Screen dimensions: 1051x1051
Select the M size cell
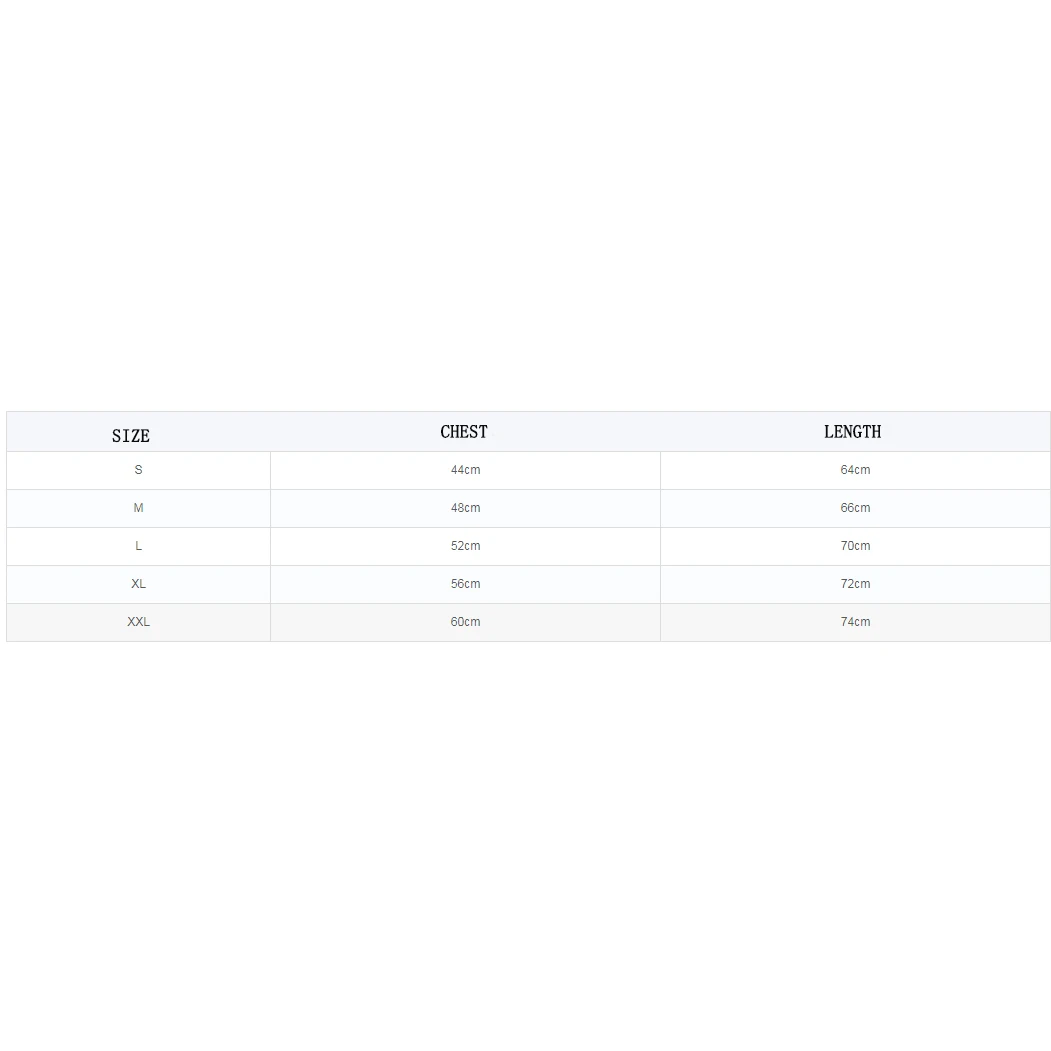138,508
